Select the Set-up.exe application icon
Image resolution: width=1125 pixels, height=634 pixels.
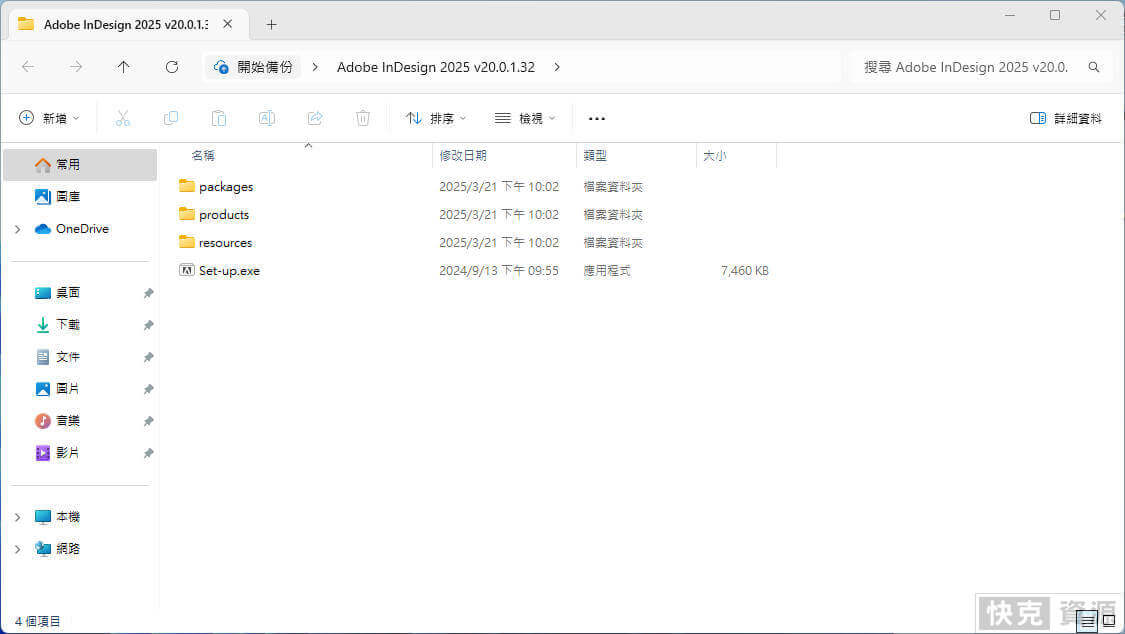point(187,270)
